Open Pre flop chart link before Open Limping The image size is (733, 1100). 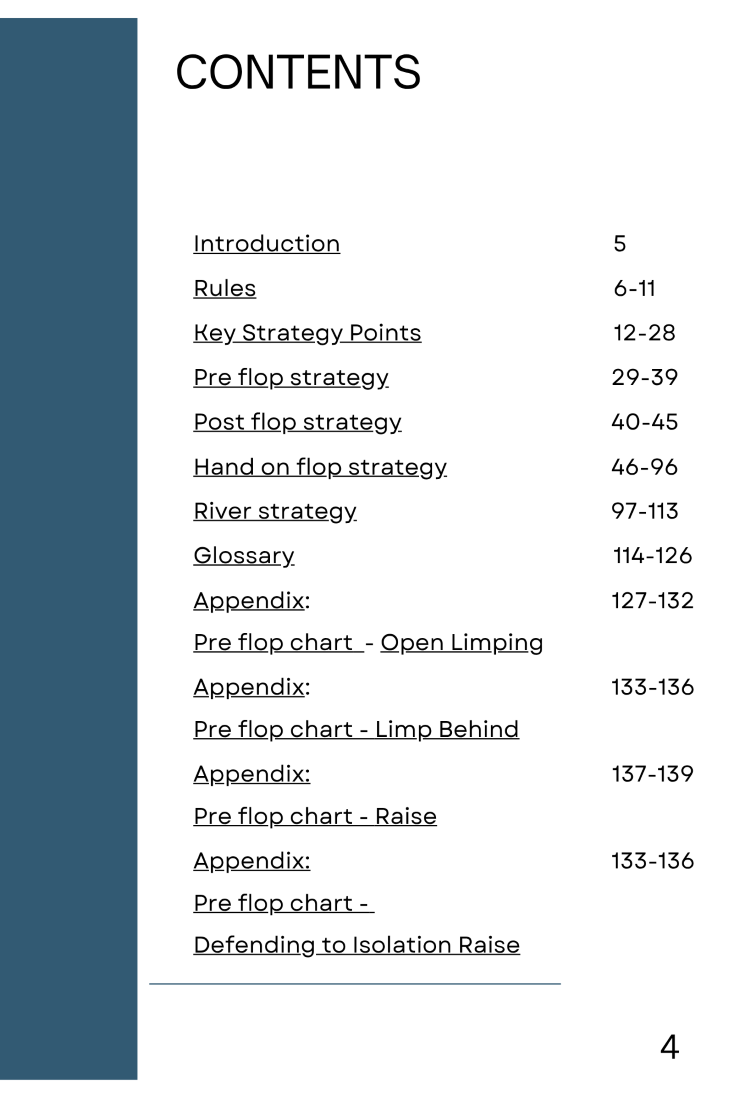(278, 643)
